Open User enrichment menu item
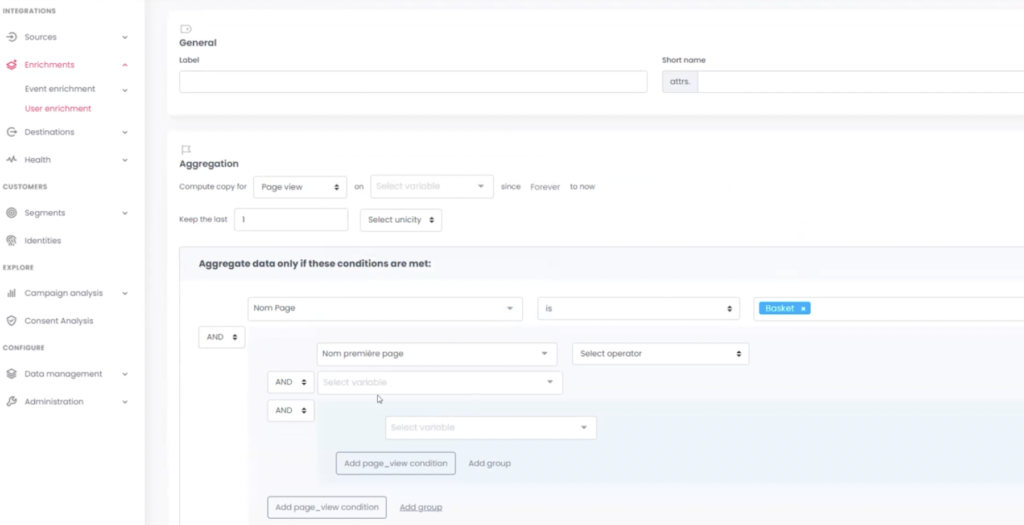This screenshot has height=525, width=1024. (58, 108)
